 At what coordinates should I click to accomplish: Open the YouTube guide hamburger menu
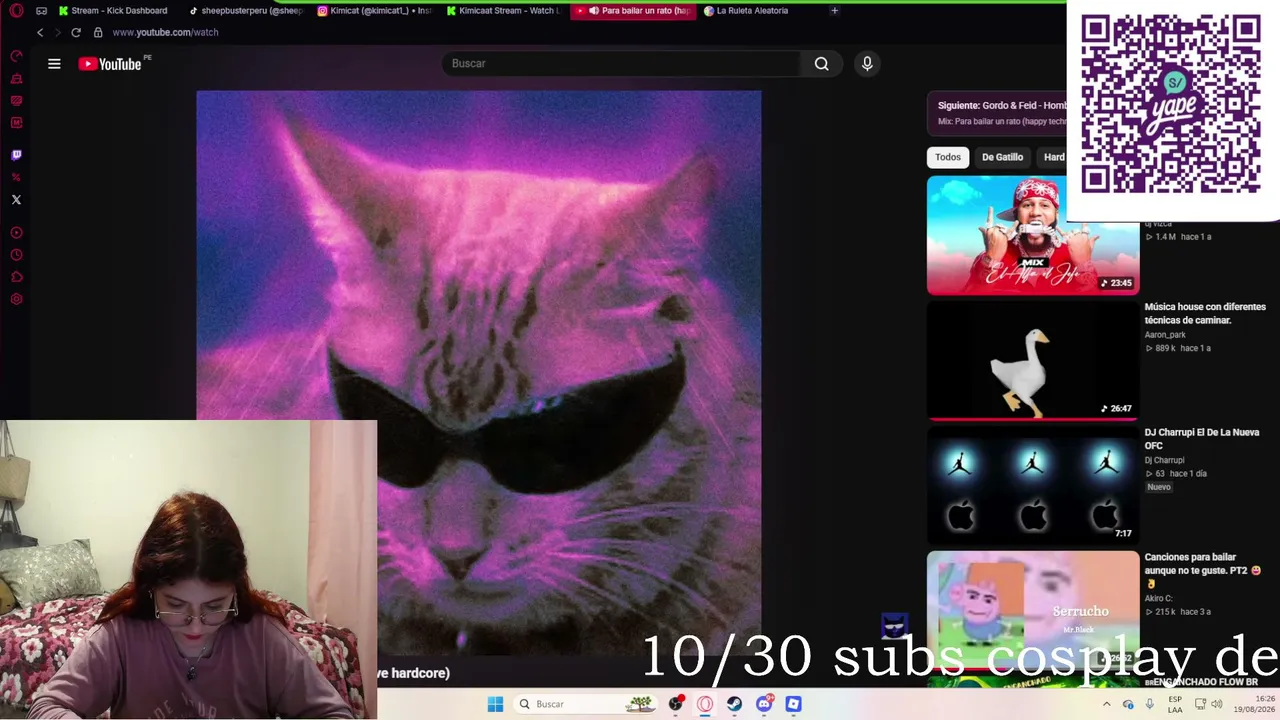[x=54, y=64]
